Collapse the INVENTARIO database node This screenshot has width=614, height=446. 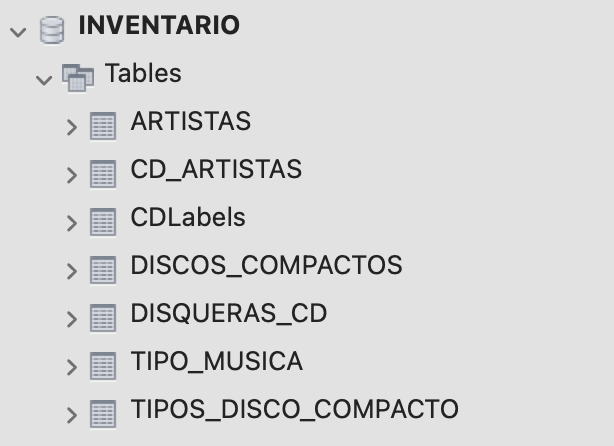[x=17, y=31]
